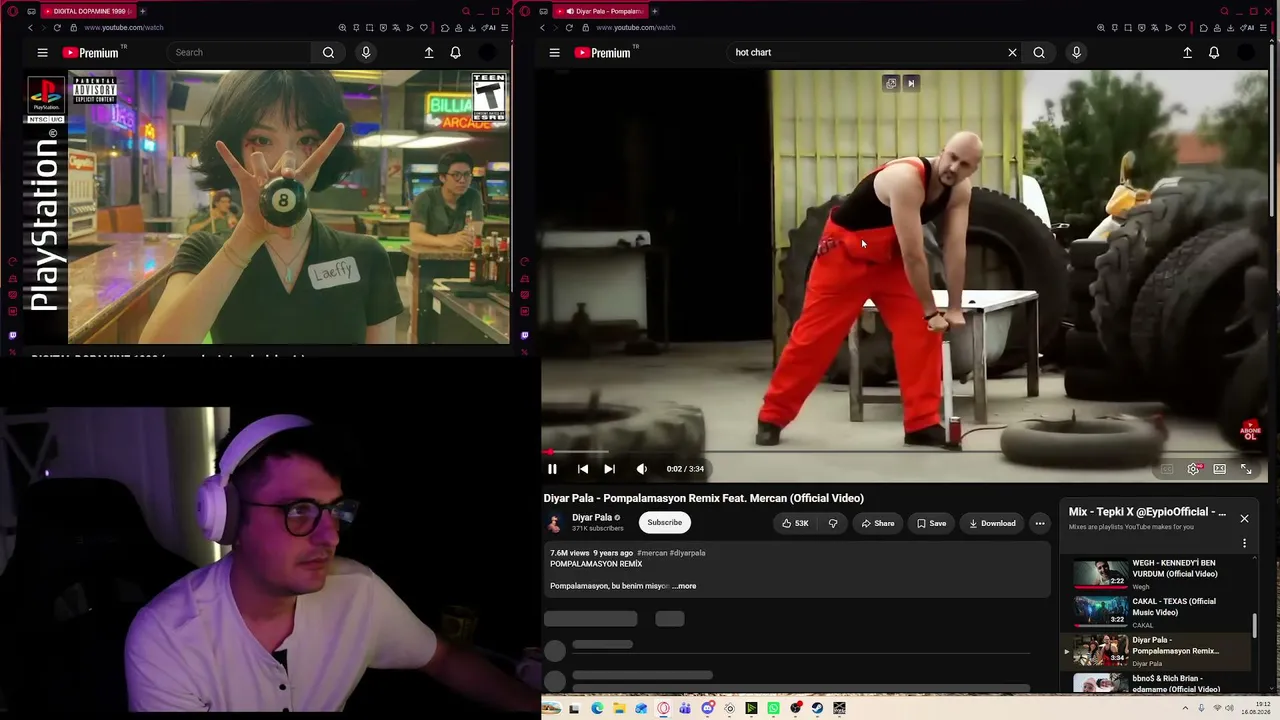The image size is (1280, 720).
Task: Subscribe to Diyar Pala channel
Action: click(x=664, y=522)
